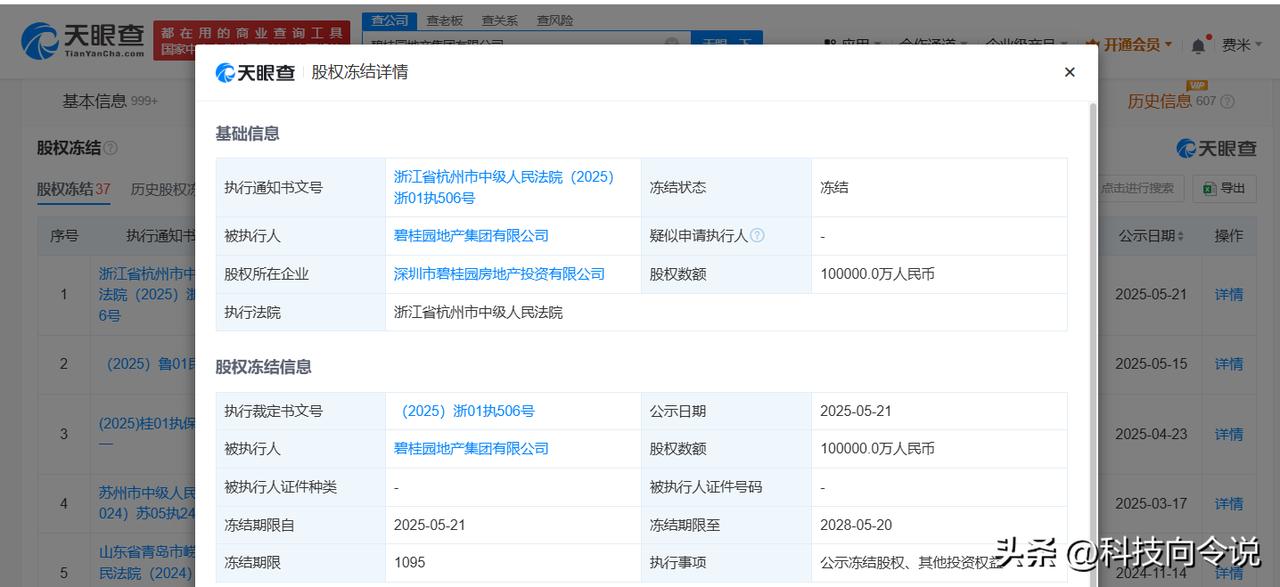Click the notification bell icon
The height and width of the screenshot is (587, 1280).
click(1198, 45)
